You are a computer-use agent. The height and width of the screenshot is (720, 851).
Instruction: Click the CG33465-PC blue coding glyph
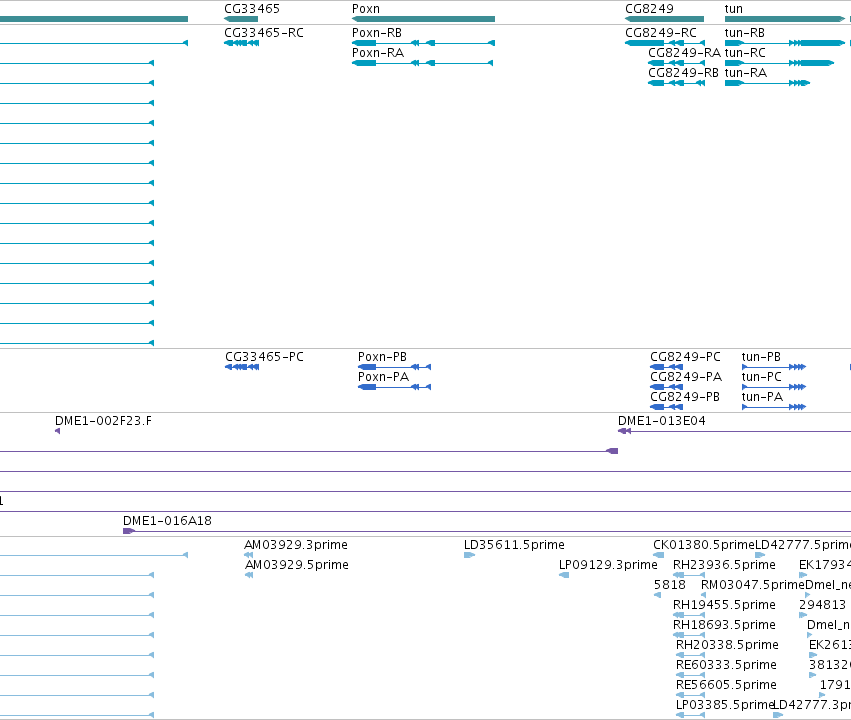[x=242, y=367]
